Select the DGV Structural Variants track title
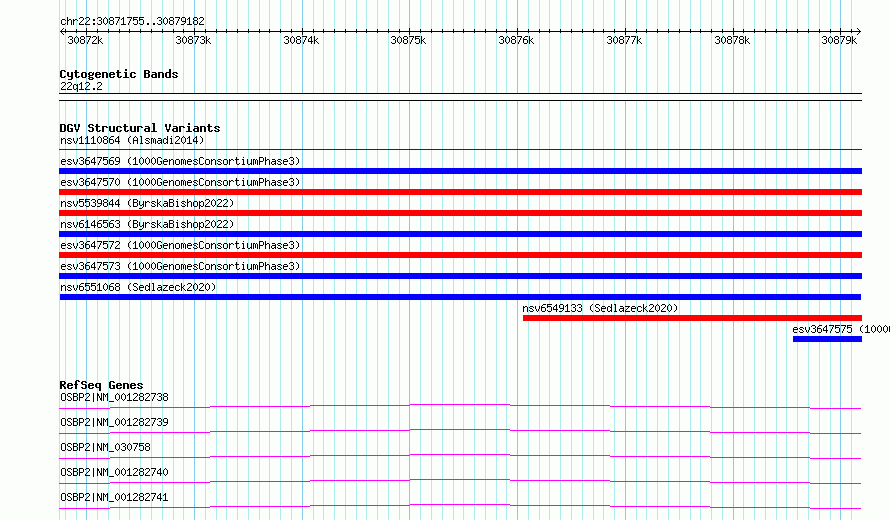This screenshot has width=890, height=520. tap(140, 128)
